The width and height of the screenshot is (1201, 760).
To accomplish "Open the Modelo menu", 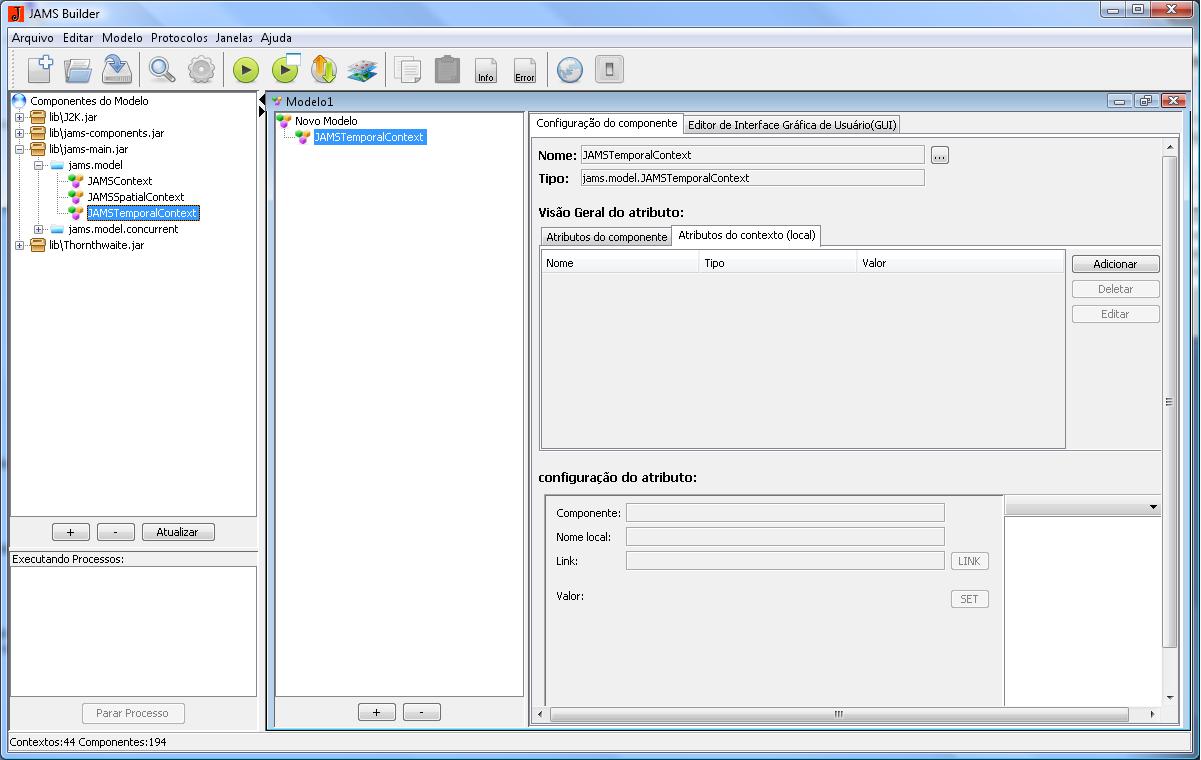I will [x=122, y=37].
